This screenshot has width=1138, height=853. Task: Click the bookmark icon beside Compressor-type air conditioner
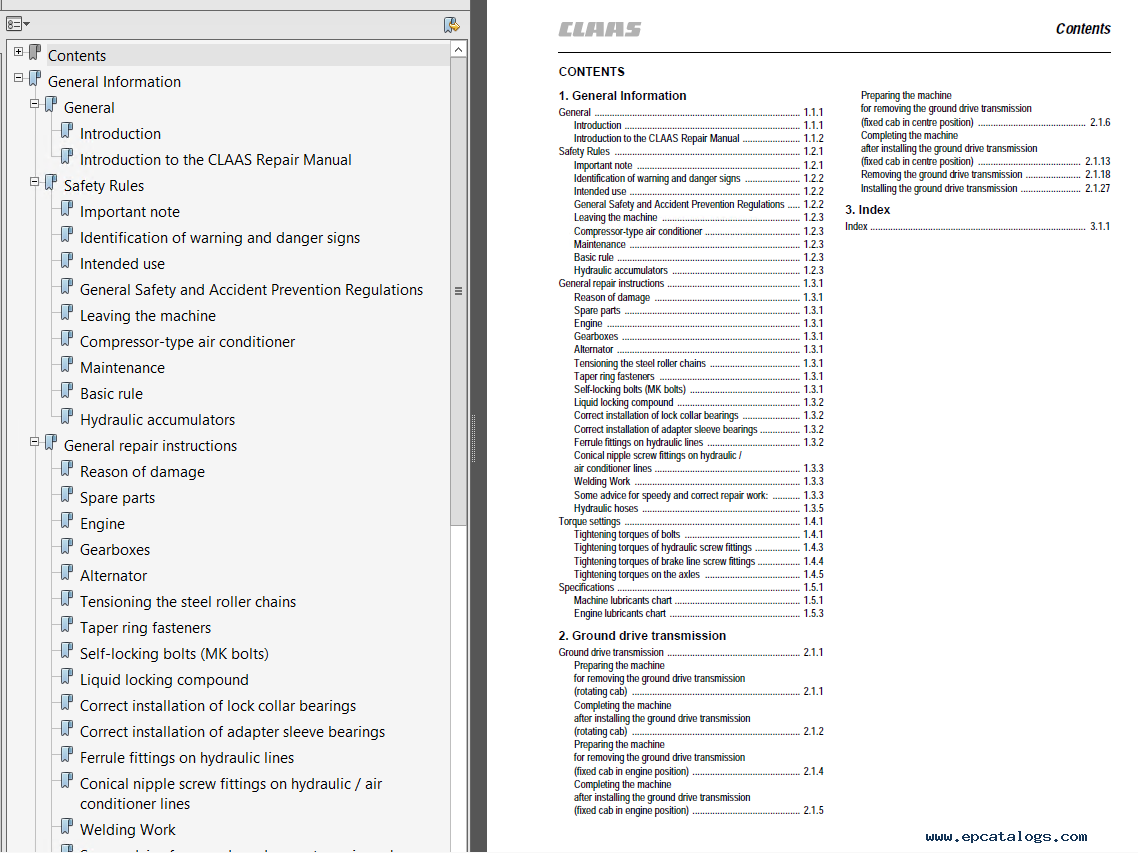coord(67,340)
